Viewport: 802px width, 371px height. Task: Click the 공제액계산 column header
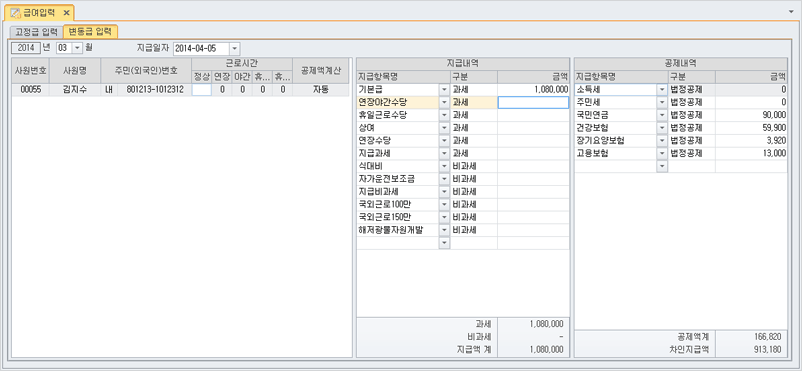[x=321, y=71]
